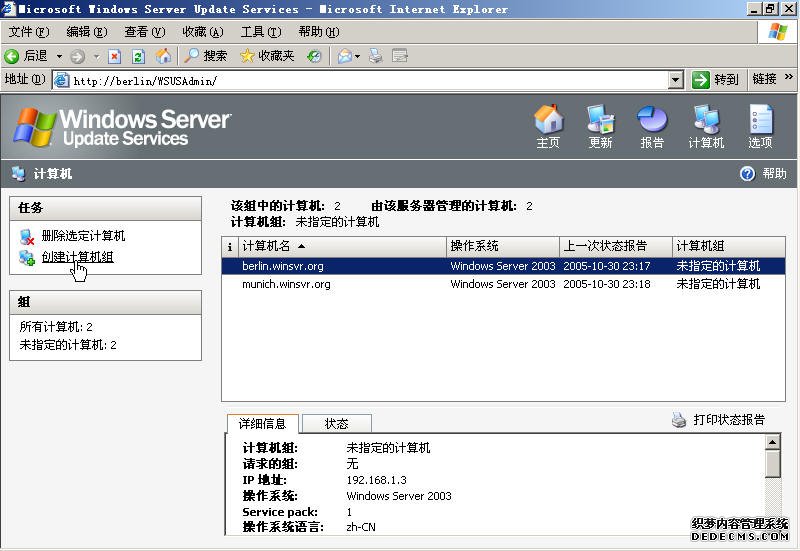Click the 打印状态报告 link
The image size is (800, 551).
coord(729,420)
